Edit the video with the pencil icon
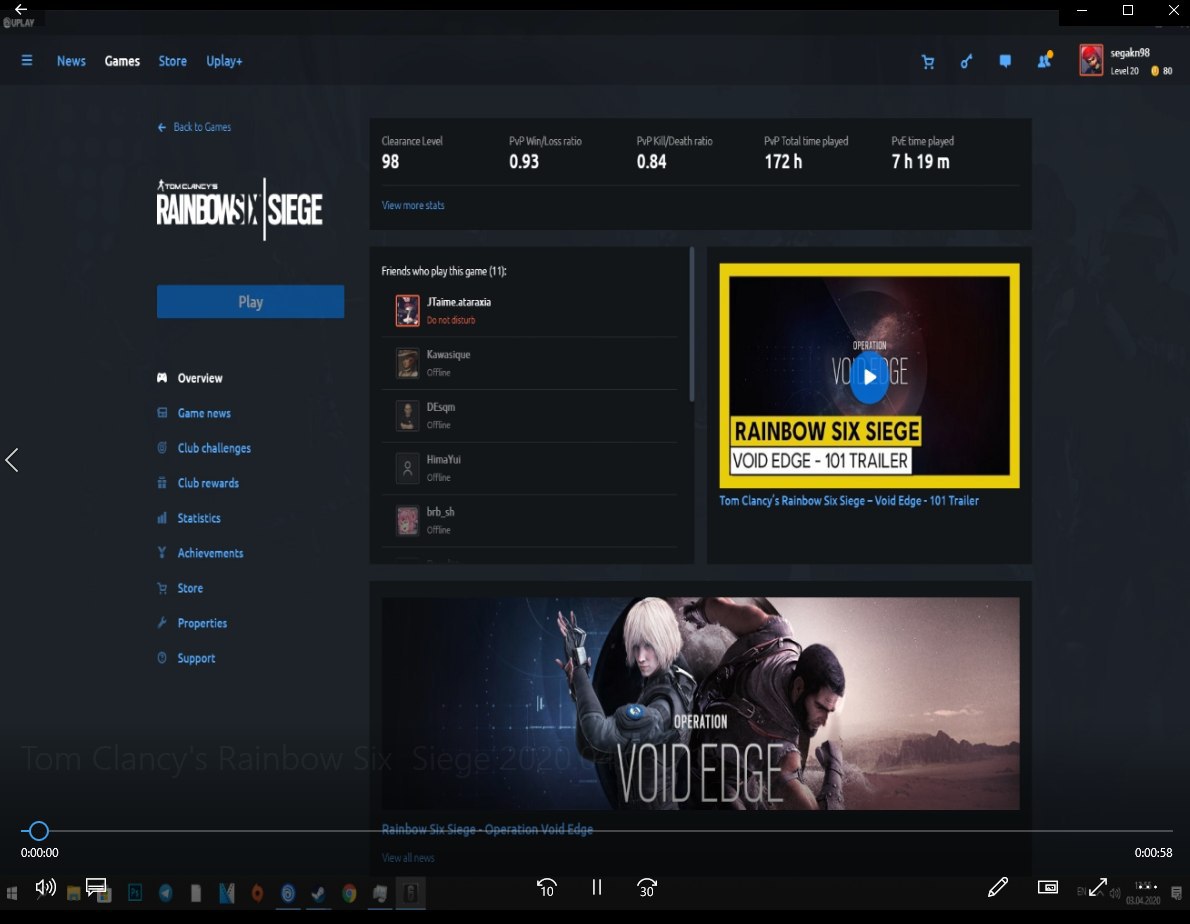Screen dimensions: 1190x924 (997, 887)
